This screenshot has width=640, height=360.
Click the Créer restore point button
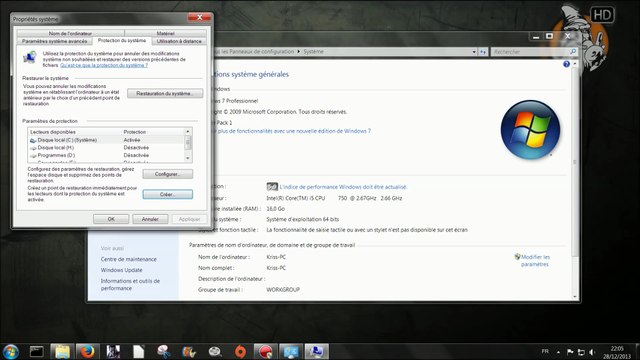pos(168,194)
